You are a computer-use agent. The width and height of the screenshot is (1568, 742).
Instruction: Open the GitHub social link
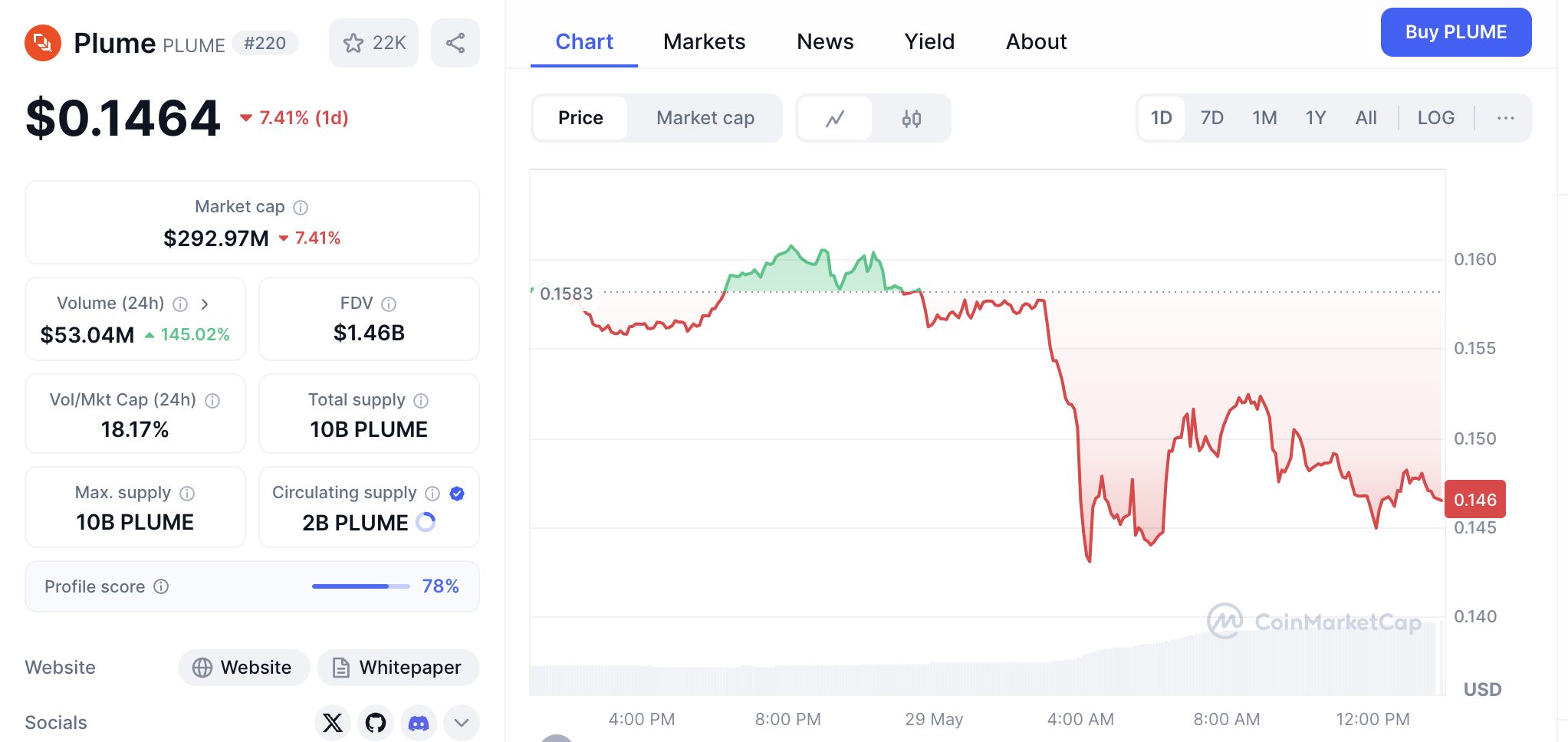click(x=376, y=722)
